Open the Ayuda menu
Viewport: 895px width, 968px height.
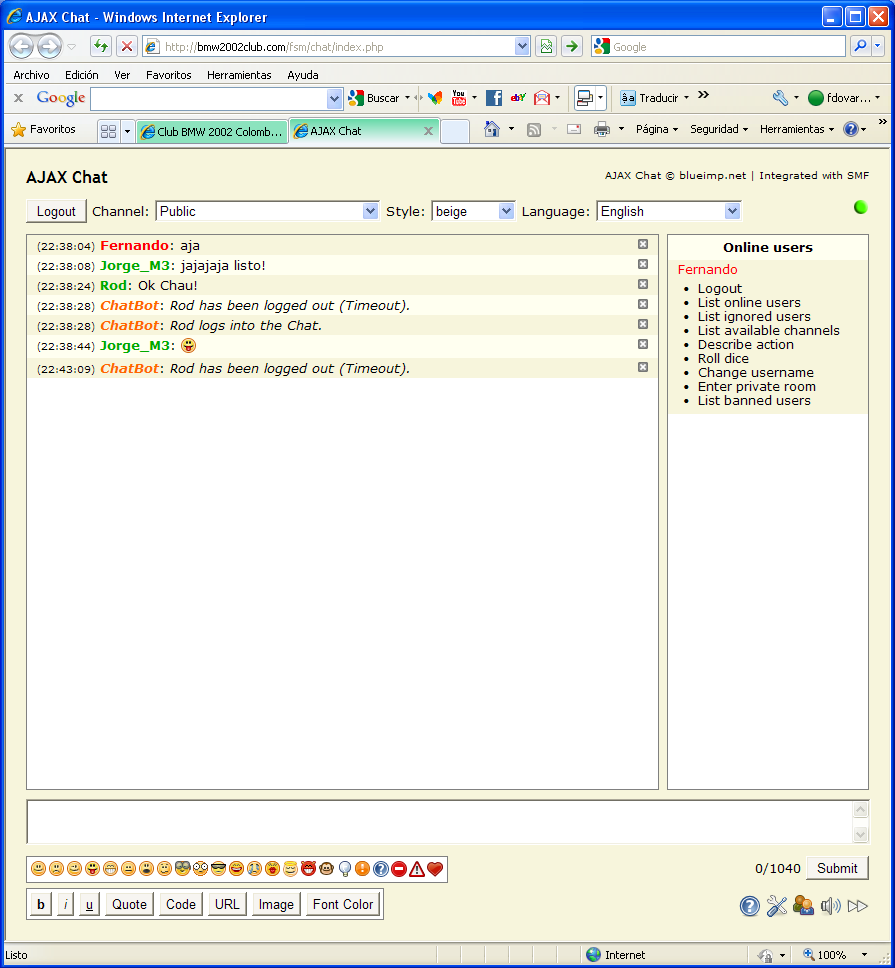click(x=302, y=75)
